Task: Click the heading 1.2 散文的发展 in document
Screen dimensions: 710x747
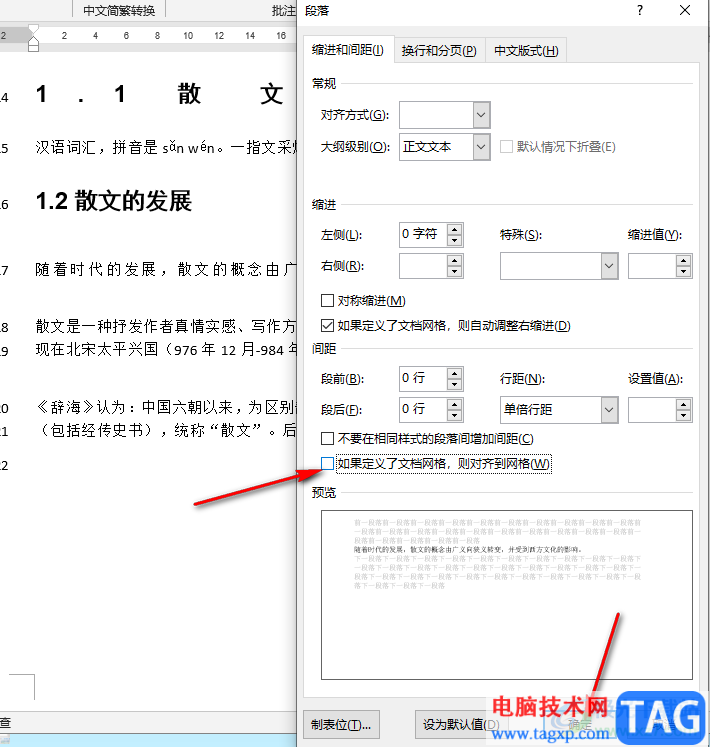Action: pos(114,201)
